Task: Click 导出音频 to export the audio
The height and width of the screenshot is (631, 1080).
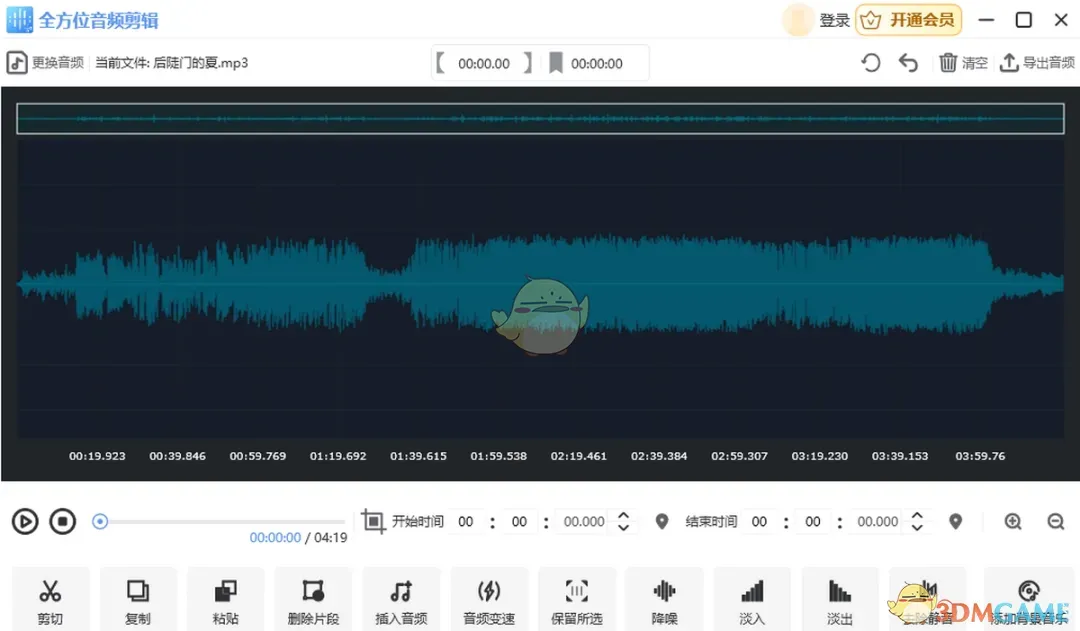Action: click(x=1037, y=62)
